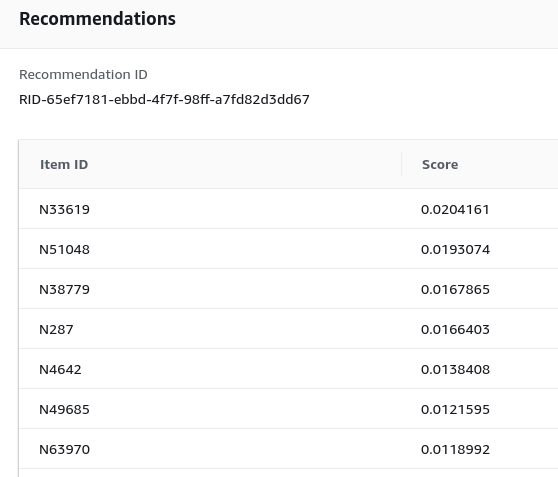Select item N63970 in the table

(x=64, y=449)
